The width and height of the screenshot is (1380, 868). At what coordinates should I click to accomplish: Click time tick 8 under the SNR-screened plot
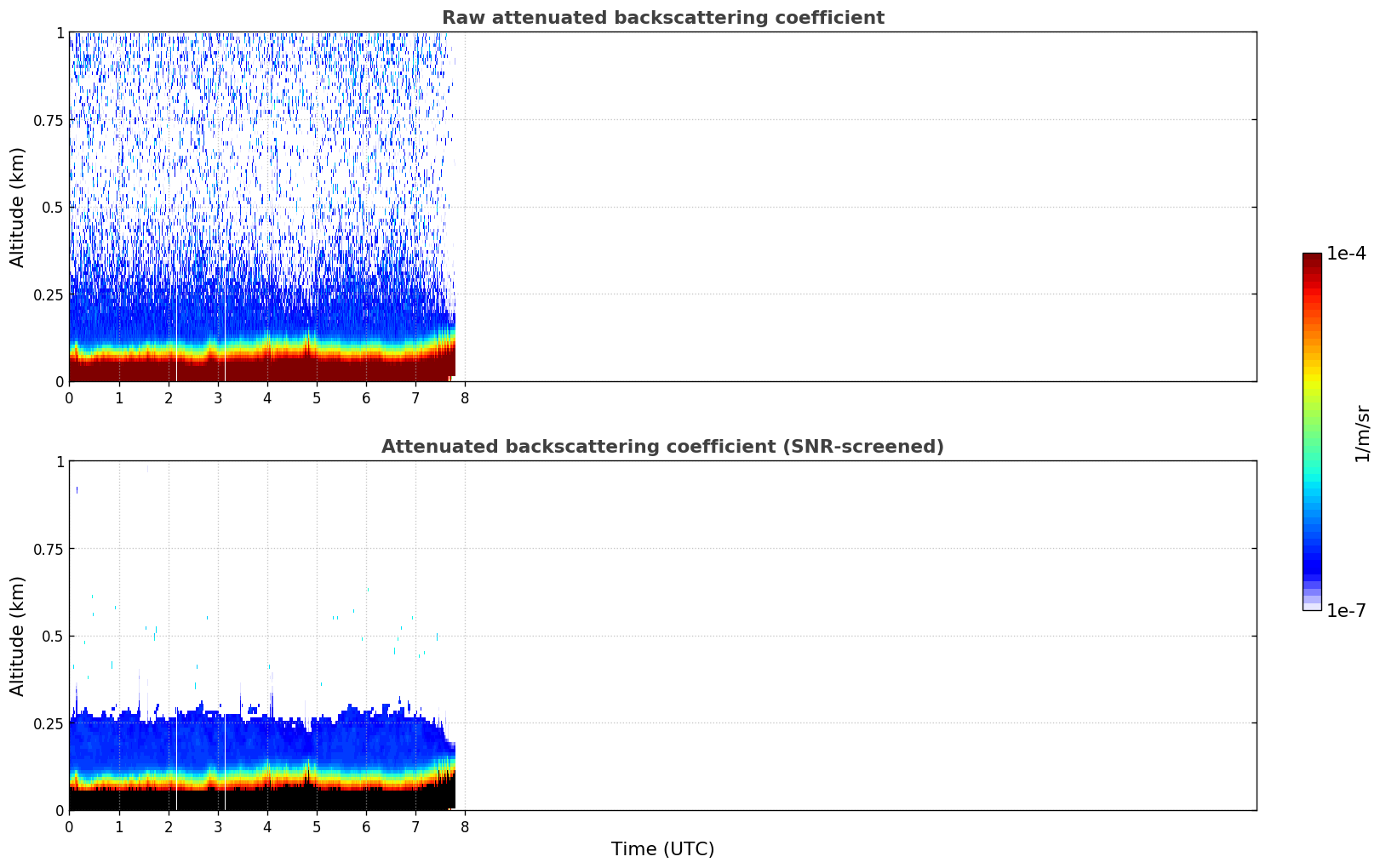(x=465, y=826)
